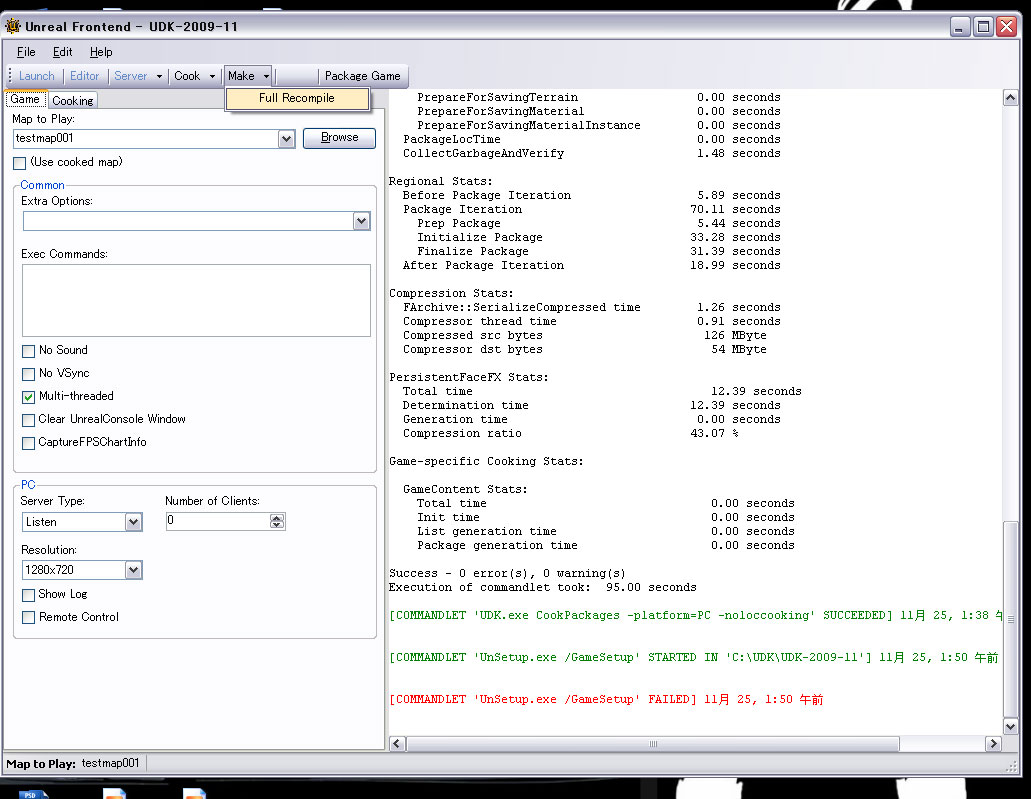This screenshot has height=799, width=1031.
Task: Click the status bar testmap001 text
Action: (x=110, y=763)
